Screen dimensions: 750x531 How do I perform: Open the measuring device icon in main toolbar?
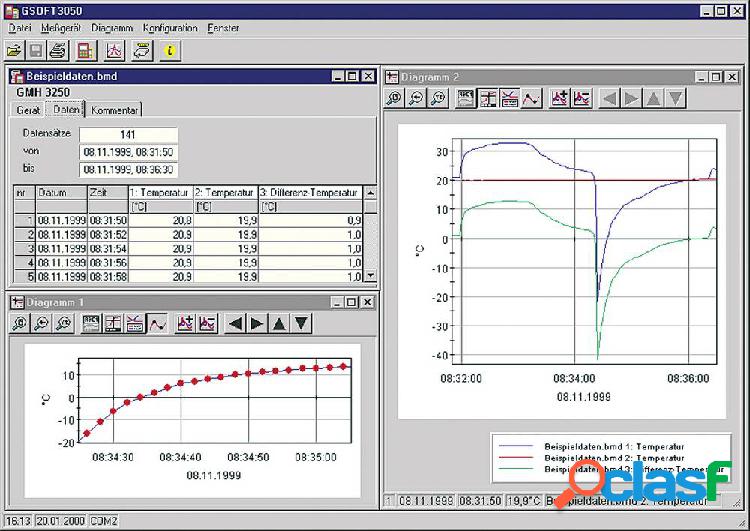coord(86,50)
